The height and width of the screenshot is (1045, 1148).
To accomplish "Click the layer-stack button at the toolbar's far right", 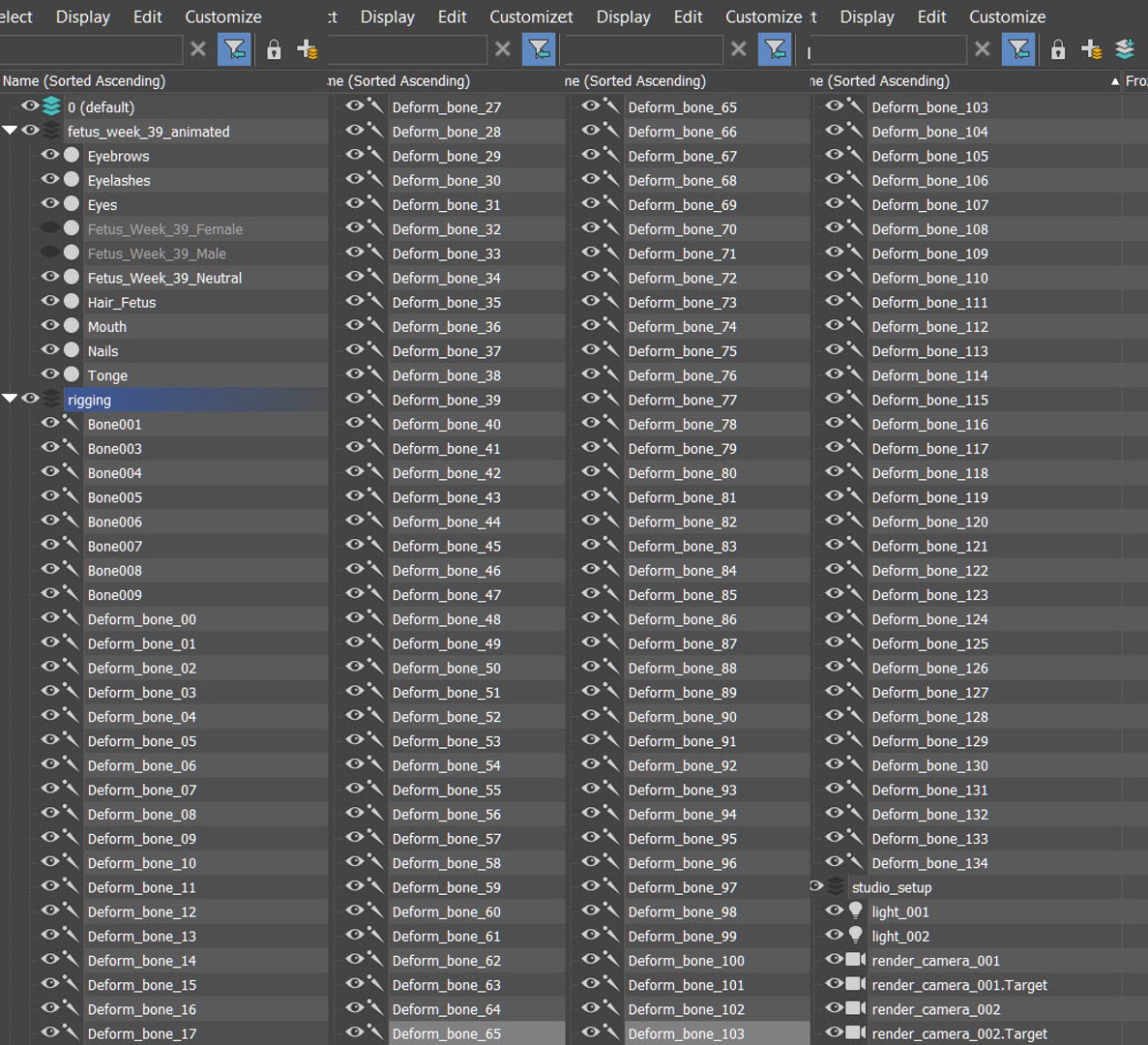I will 1125,49.
